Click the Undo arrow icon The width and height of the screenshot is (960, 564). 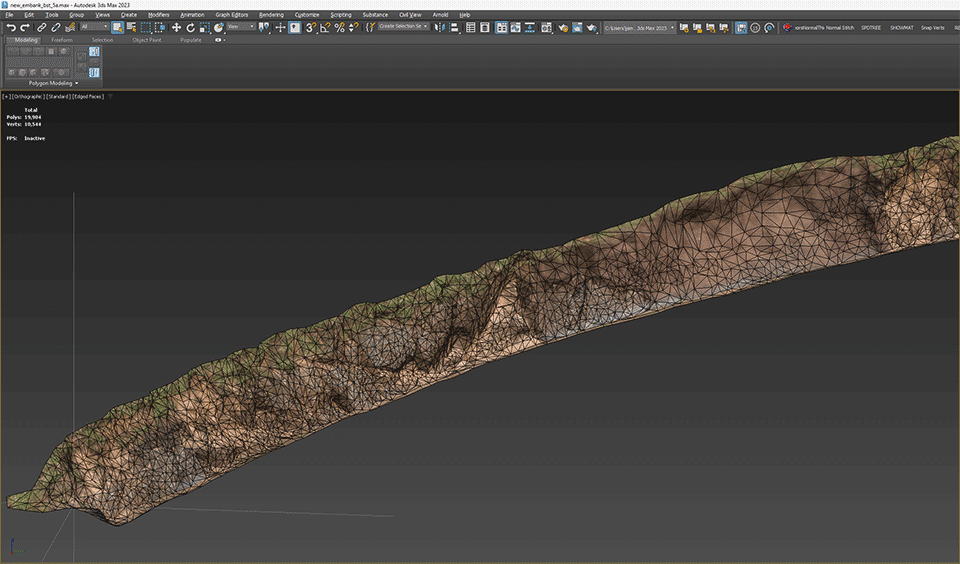10,28
